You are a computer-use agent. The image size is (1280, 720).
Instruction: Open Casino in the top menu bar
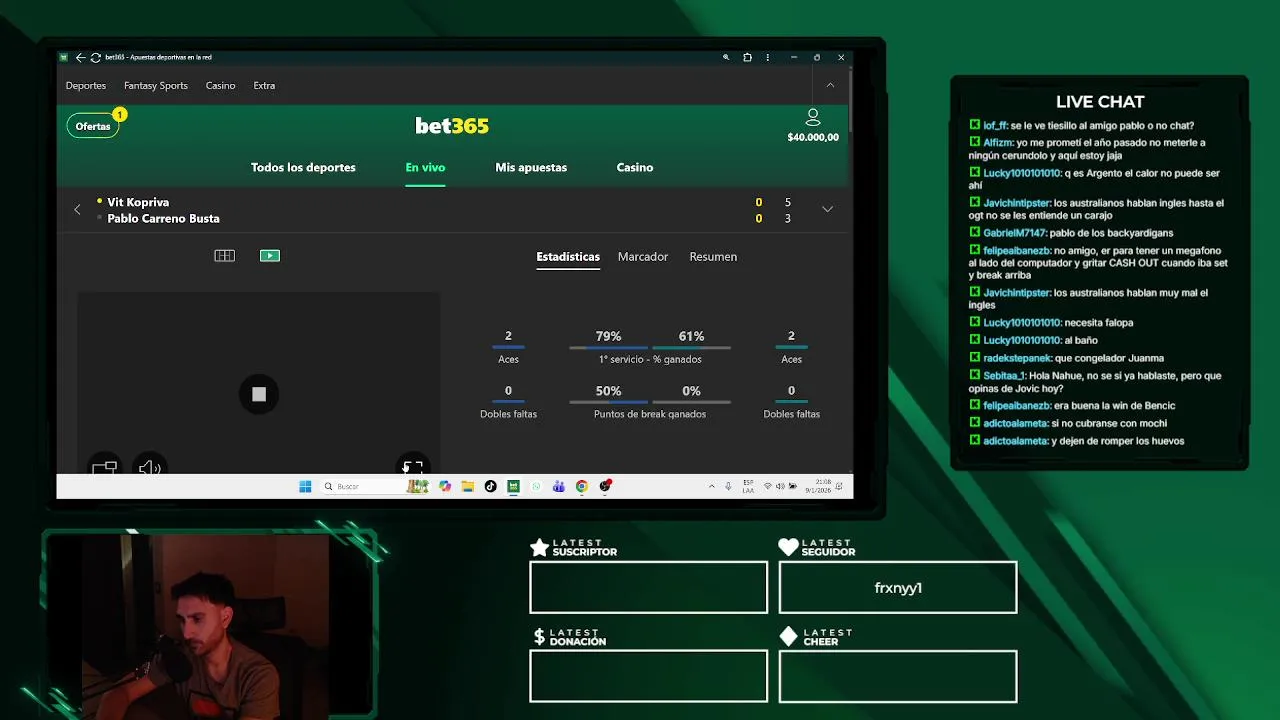221,86
